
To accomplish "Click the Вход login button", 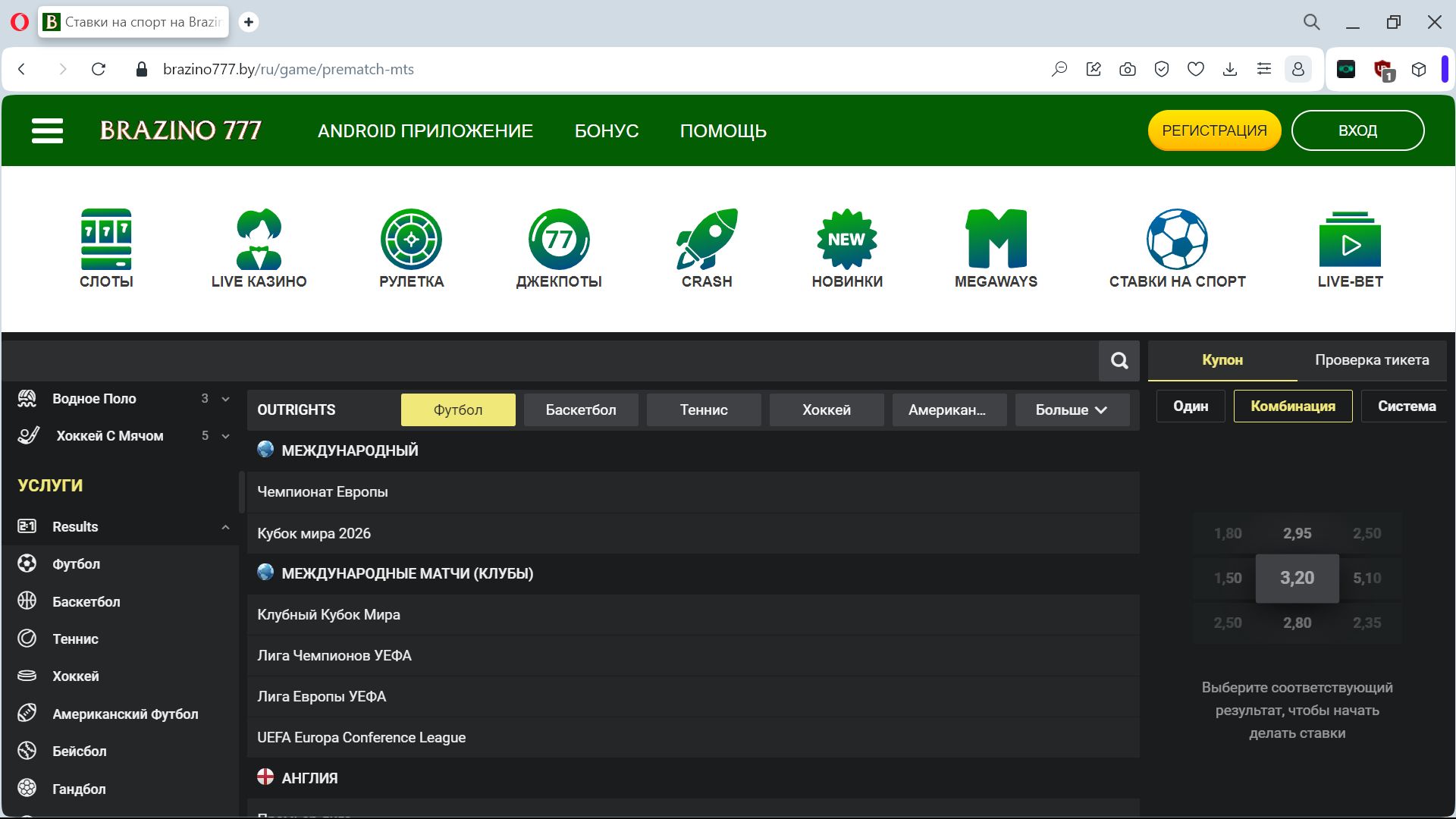I will click(1357, 130).
